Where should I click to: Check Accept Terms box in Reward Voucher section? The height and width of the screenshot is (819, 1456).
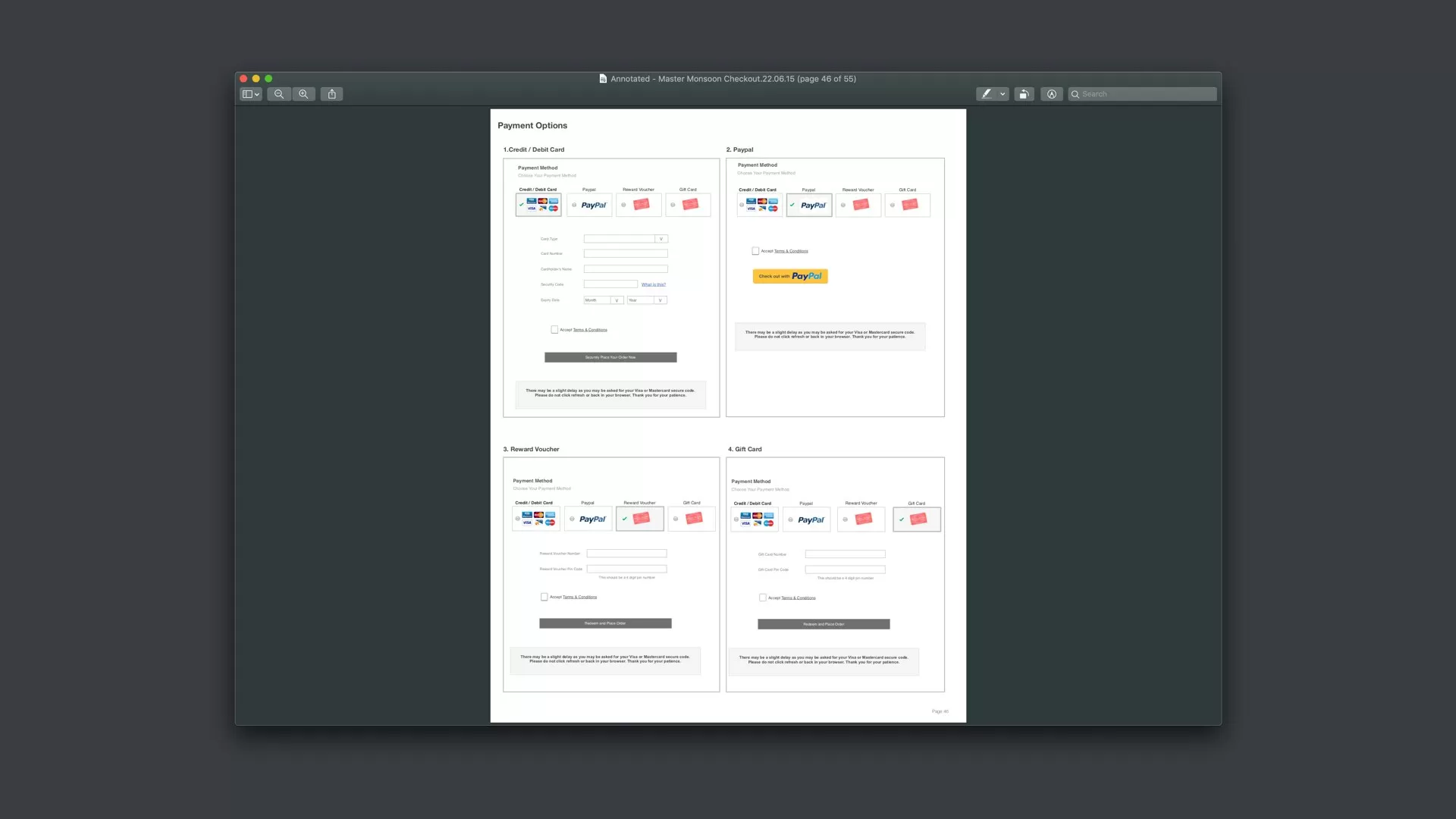coord(544,597)
